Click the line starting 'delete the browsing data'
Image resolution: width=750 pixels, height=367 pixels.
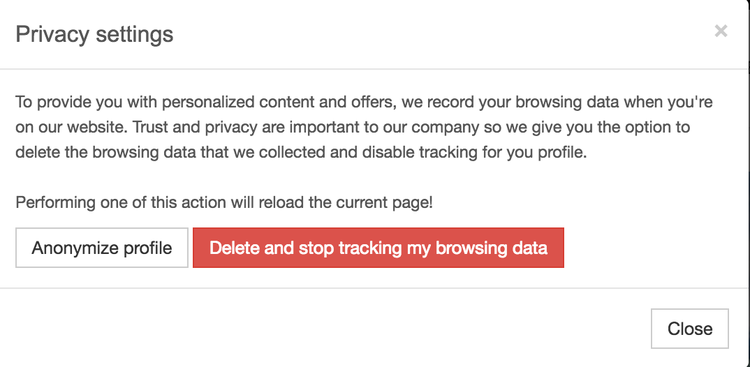point(301,152)
